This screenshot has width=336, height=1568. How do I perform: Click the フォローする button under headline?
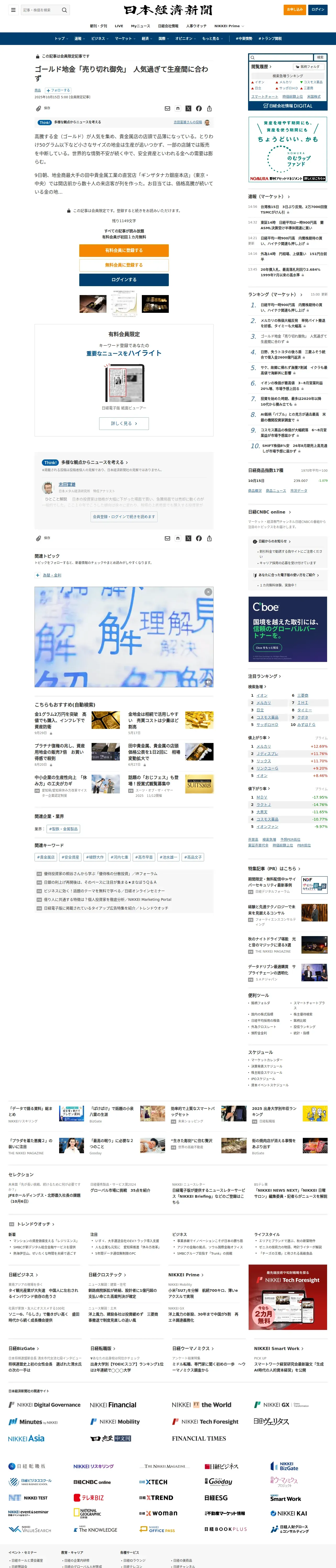[x=58, y=90]
